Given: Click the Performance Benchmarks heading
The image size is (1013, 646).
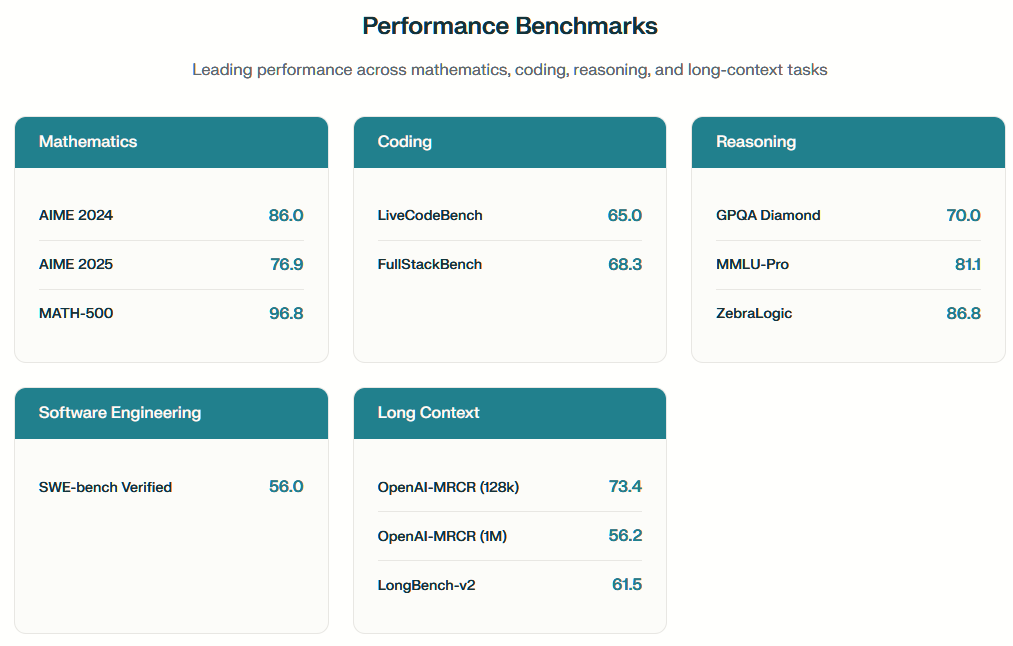Looking at the screenshot, I should (510, 26).
